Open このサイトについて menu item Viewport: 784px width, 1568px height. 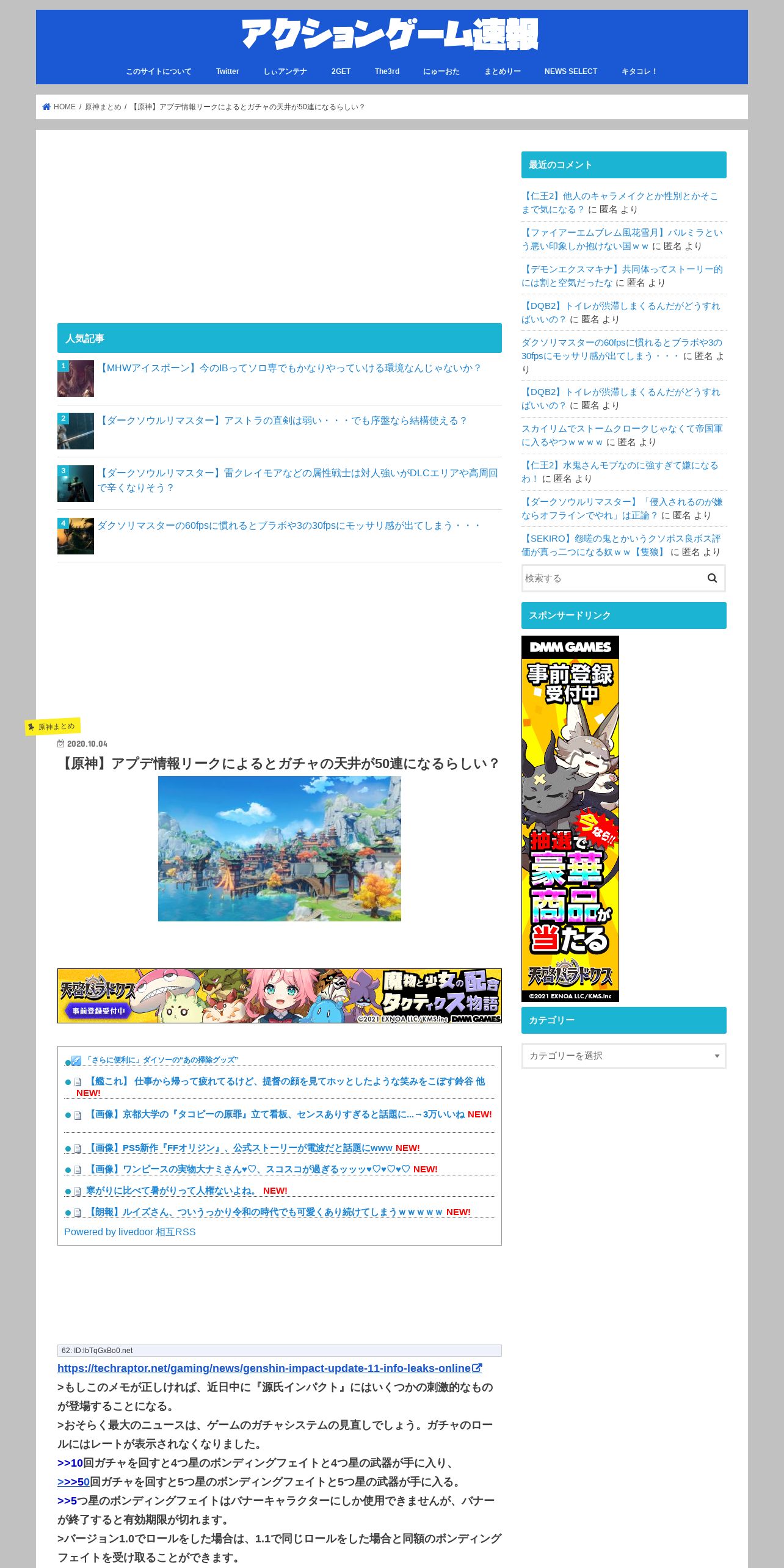pyautogui.click(x=159, y=71)
